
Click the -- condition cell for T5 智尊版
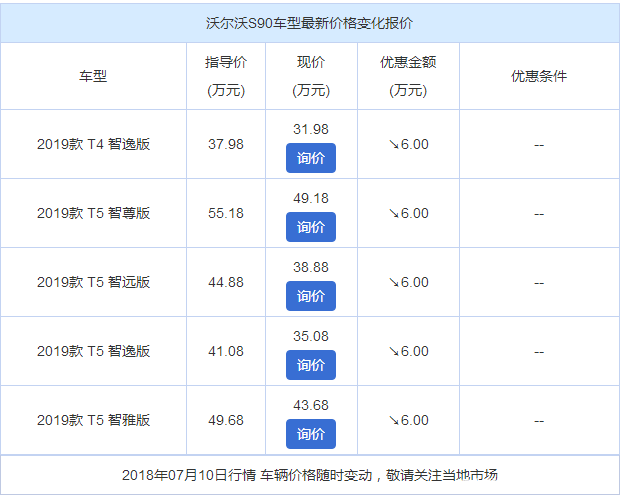tap(539, 214)
